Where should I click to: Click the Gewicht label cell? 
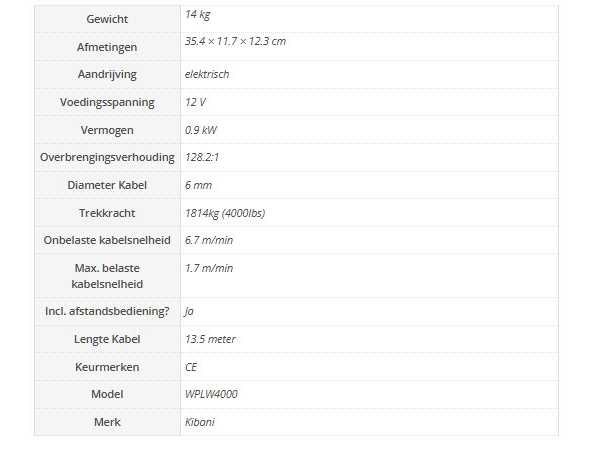pos(107,20)
